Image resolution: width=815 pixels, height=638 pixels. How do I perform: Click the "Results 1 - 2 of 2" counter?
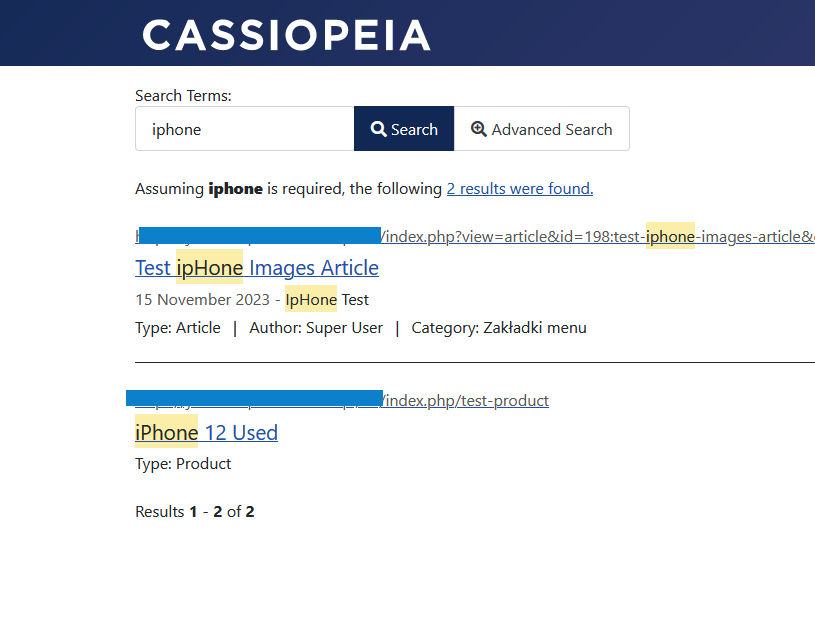195,511
